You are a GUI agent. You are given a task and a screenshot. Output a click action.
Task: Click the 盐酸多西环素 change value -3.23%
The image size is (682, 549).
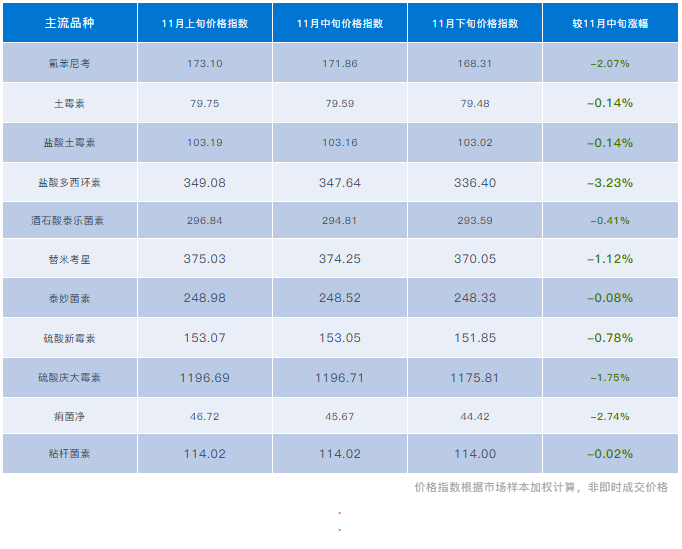pos(610,183)
